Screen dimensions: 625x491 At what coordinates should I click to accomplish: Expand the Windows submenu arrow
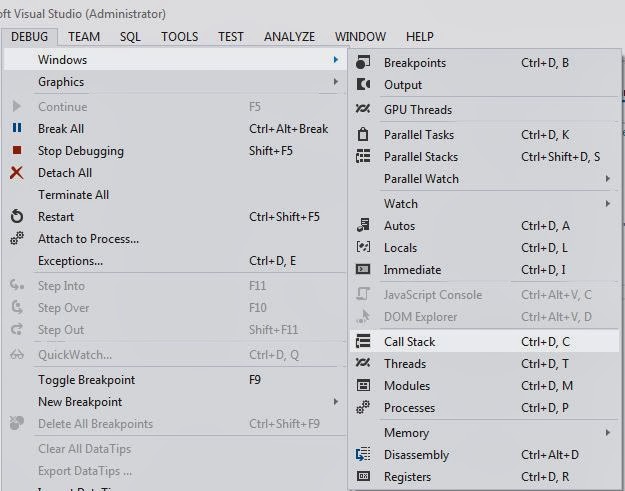336,59
